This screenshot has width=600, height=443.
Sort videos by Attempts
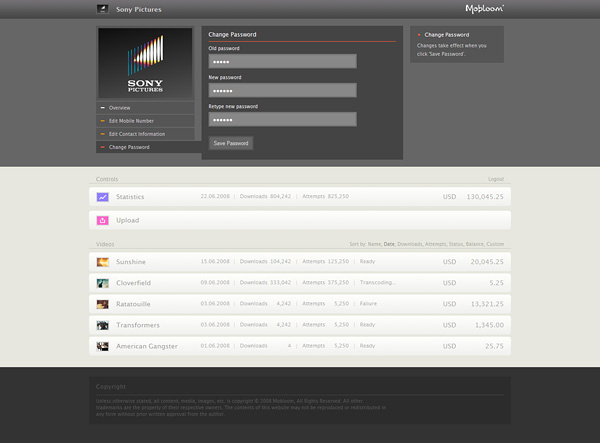click(435, 244)
